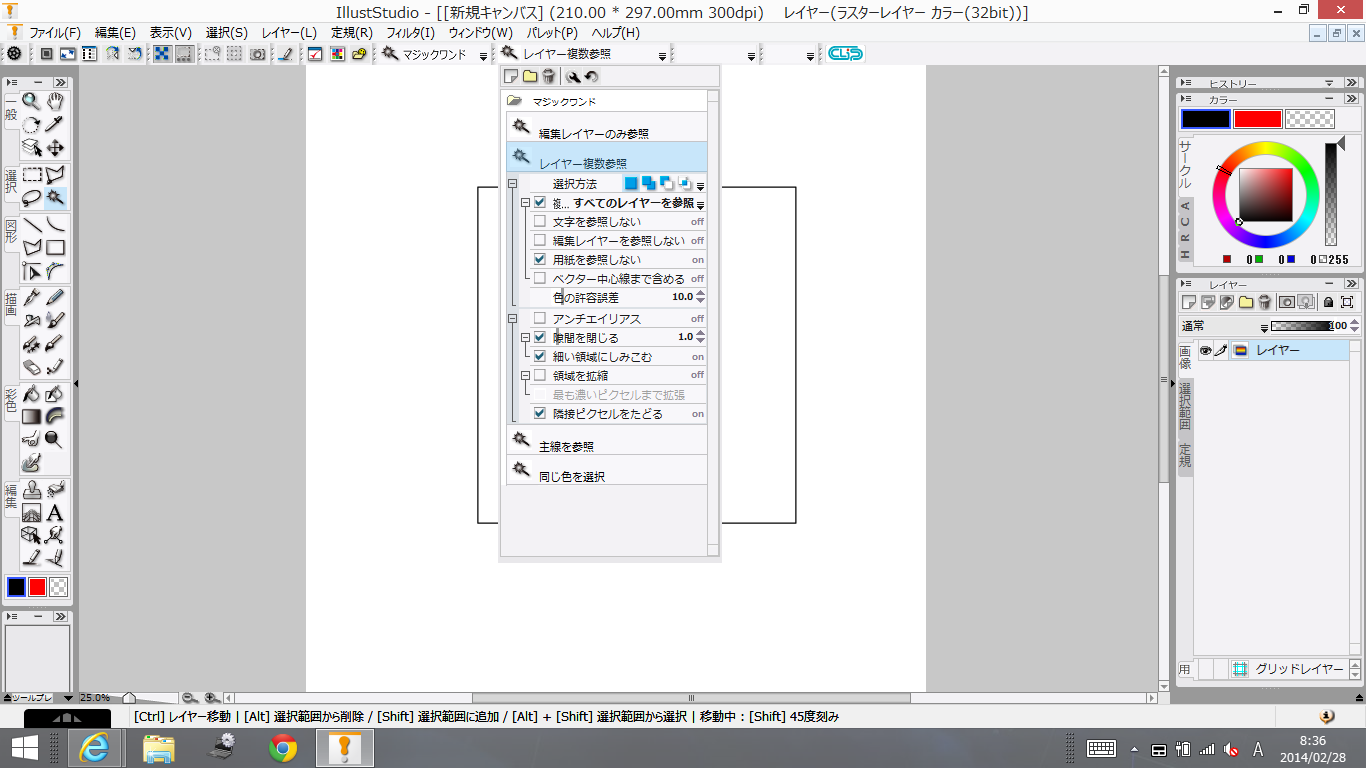Select the Rectangular marquee tool

pyautogui.click(x=32, y=175)
